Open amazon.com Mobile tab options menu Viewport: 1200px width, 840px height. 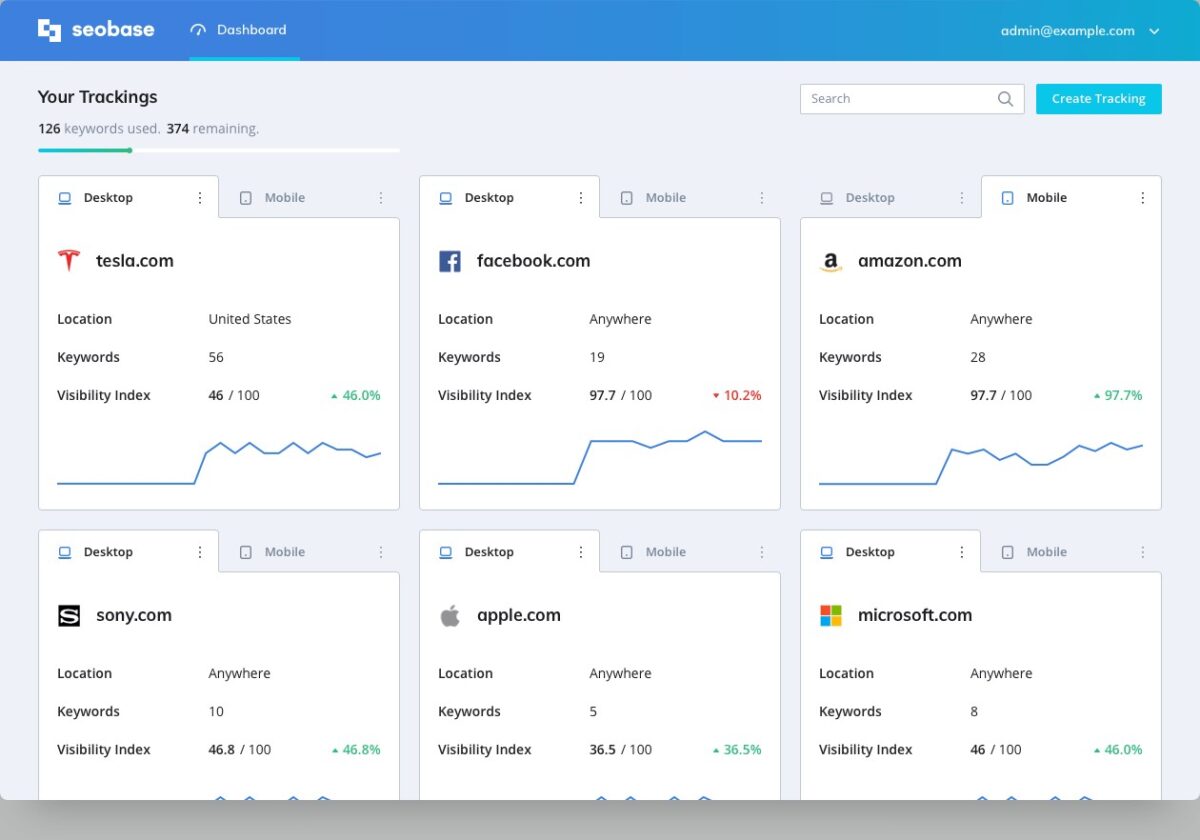(x=1142, y=198)
